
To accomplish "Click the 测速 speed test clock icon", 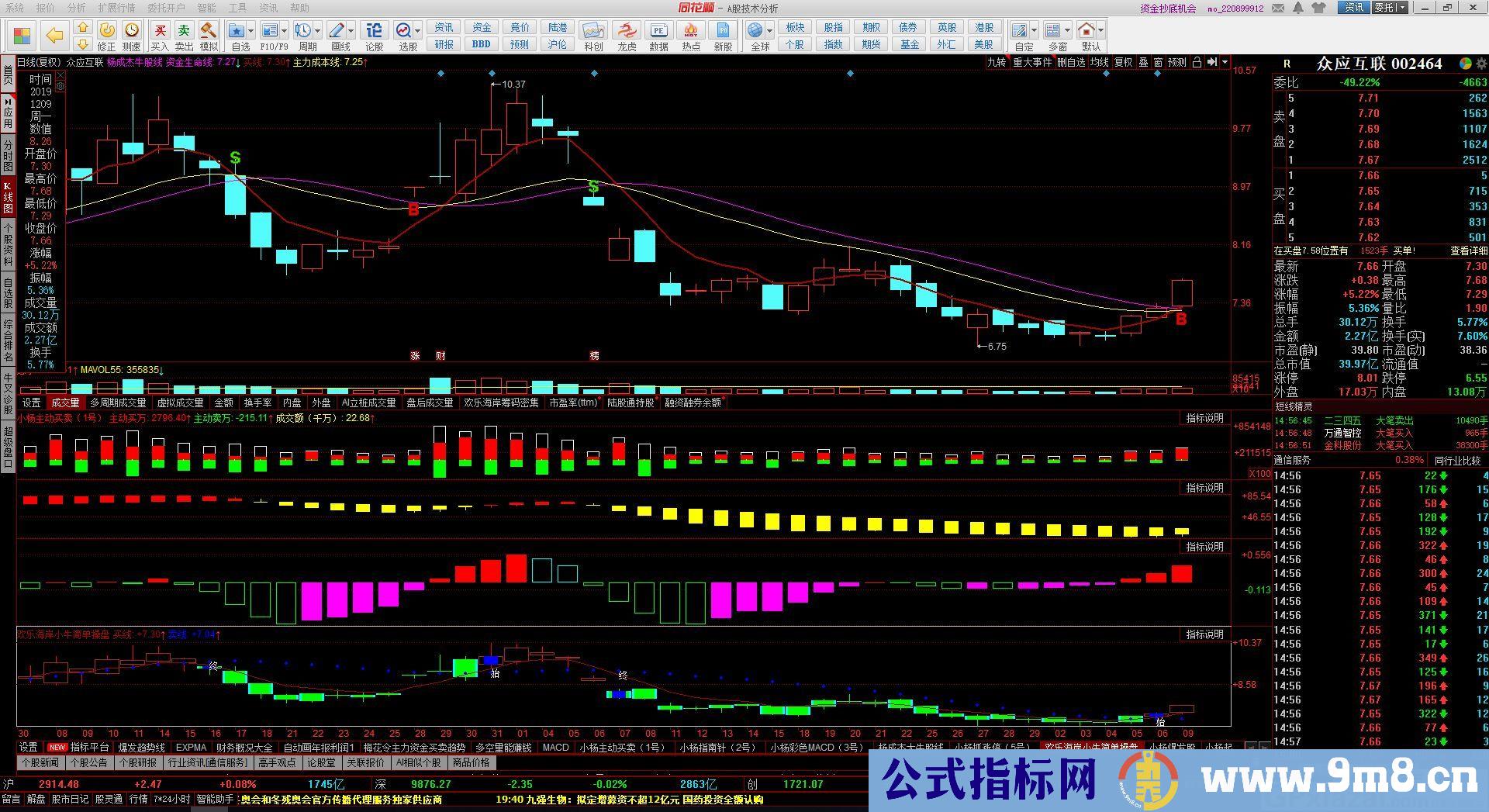I will click(132, 30).
